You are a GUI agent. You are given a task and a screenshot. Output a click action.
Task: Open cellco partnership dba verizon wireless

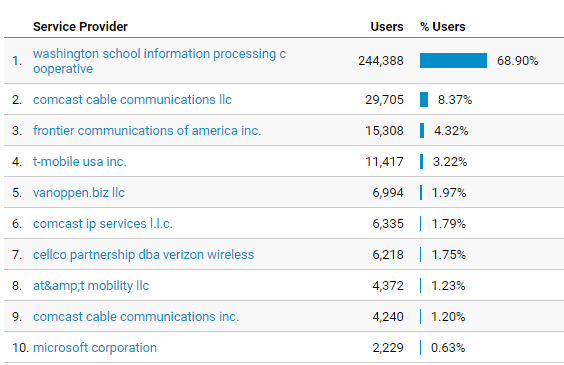[144, 255]
